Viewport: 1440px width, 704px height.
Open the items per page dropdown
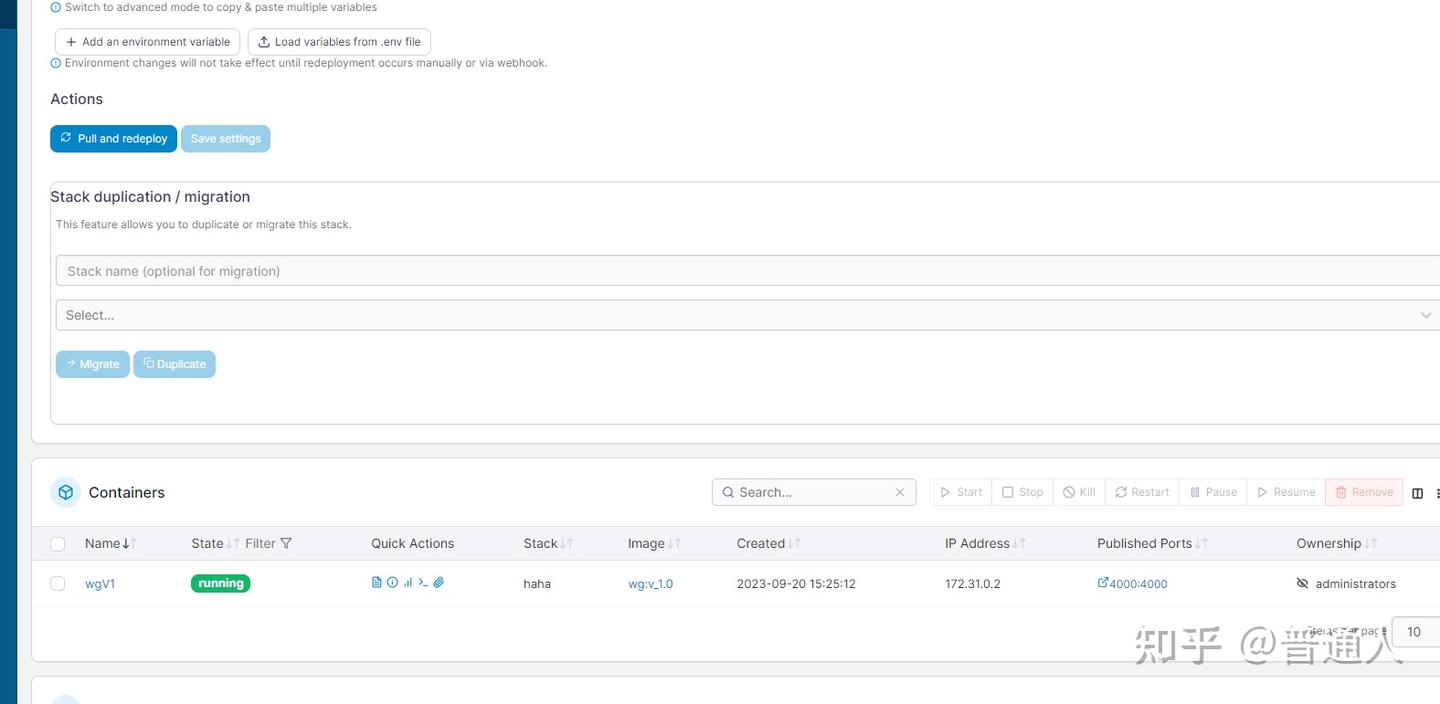pyautogui.click(x=1416, y=632)
